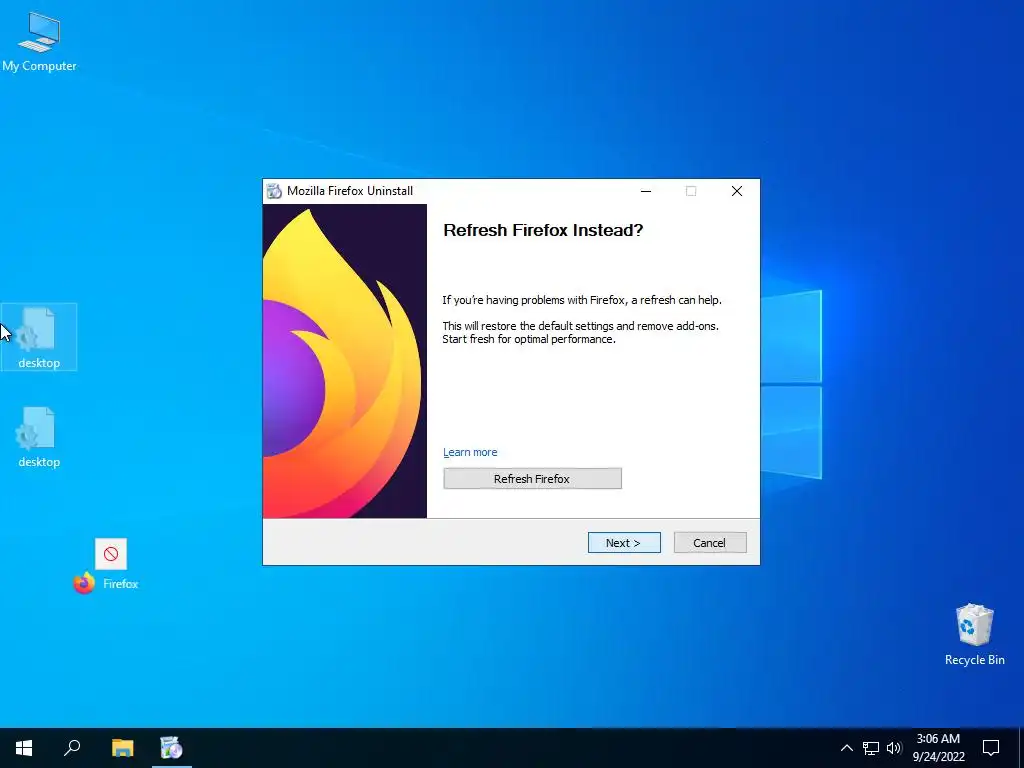Click the Refresh Firefox button
The height and width of the screenshot is (768, 1024).
tap(532, 479)
